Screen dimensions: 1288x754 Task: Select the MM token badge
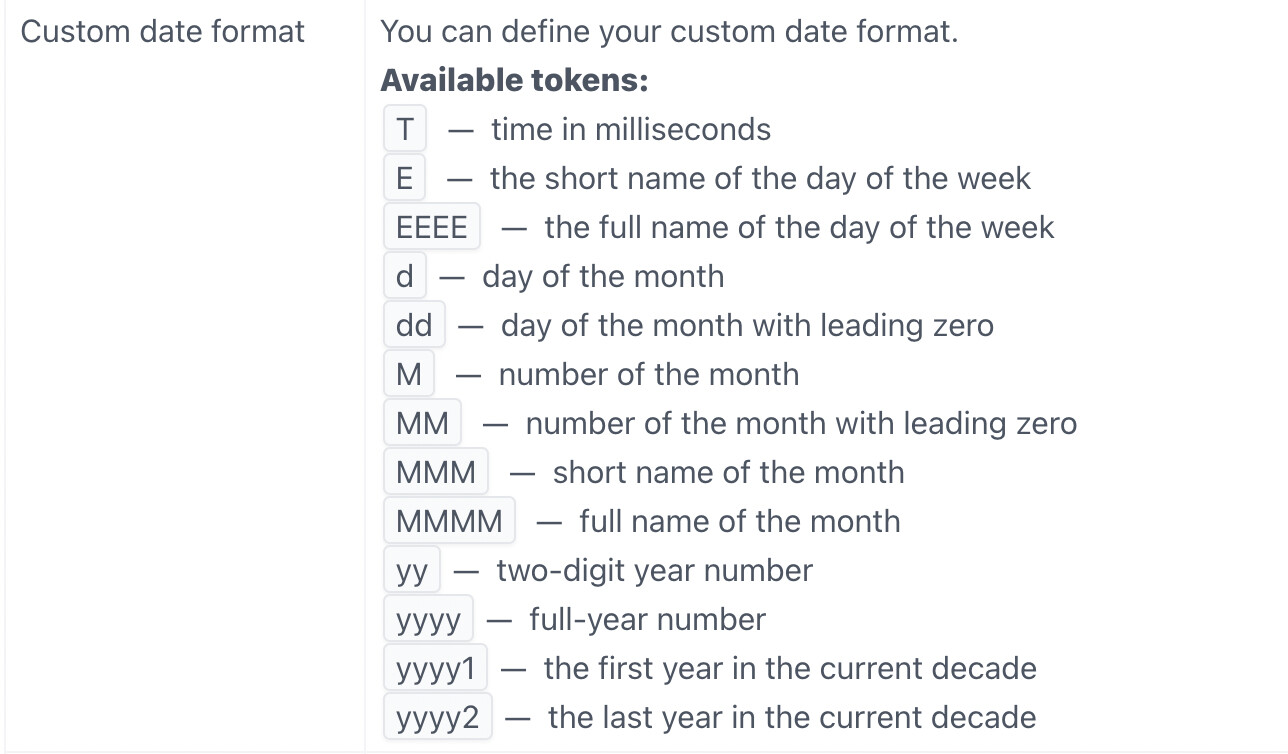pyautogui.click(x=422, y=424)
